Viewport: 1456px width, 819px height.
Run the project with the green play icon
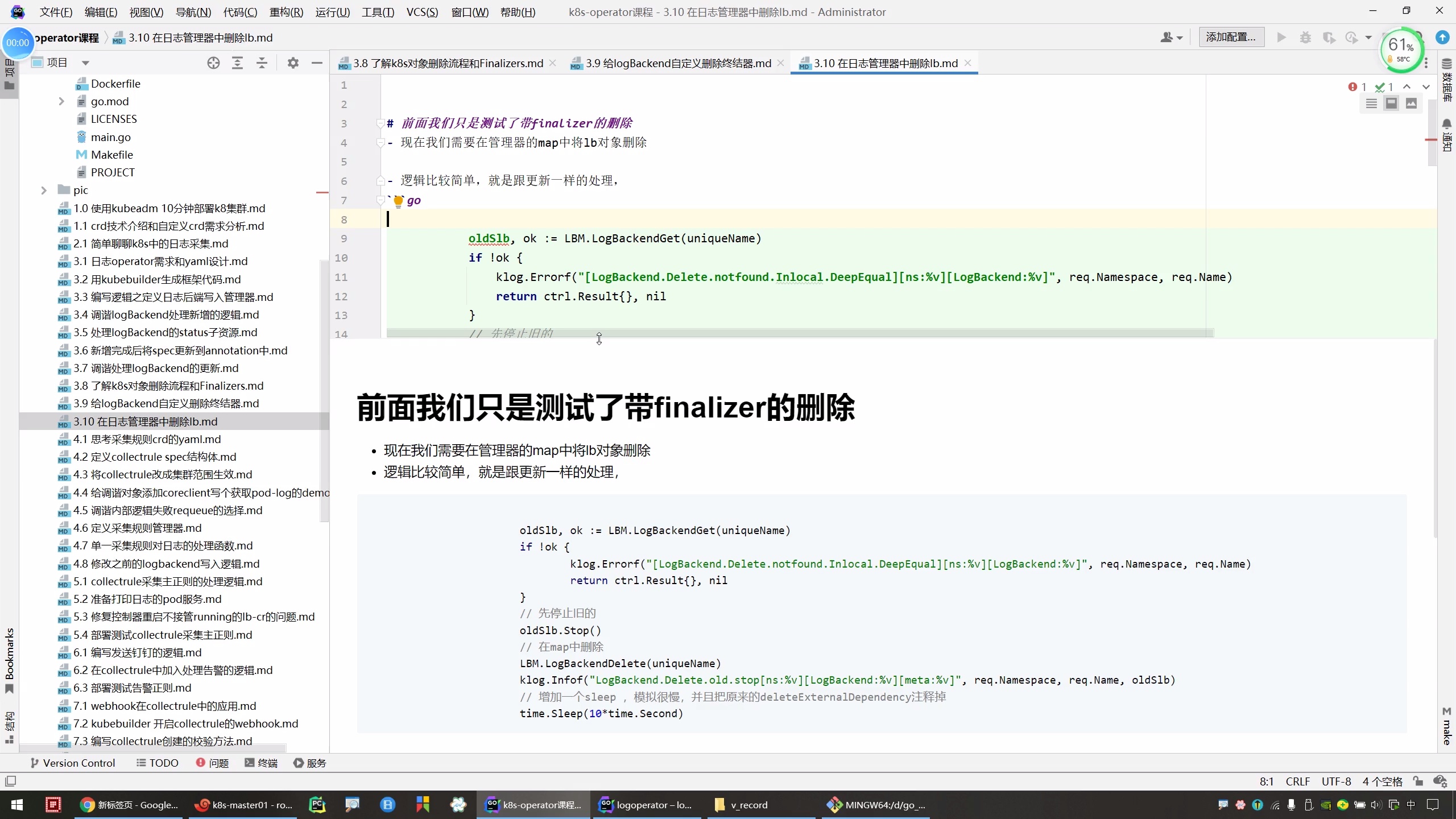click(x=1281, y=37)
